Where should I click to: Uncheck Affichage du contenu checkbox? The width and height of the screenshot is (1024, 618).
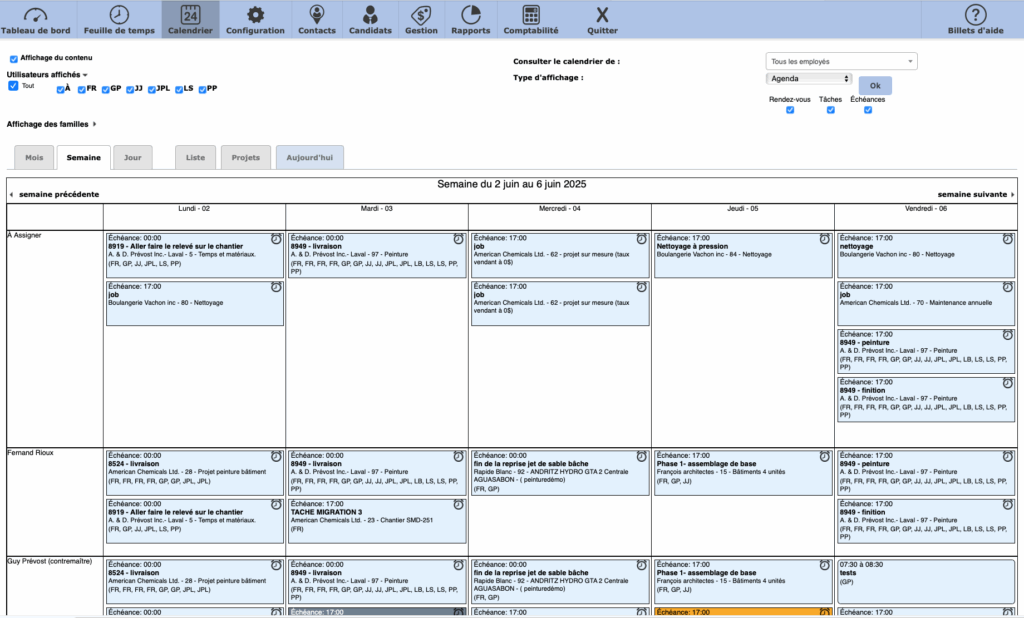pos(14,59)
